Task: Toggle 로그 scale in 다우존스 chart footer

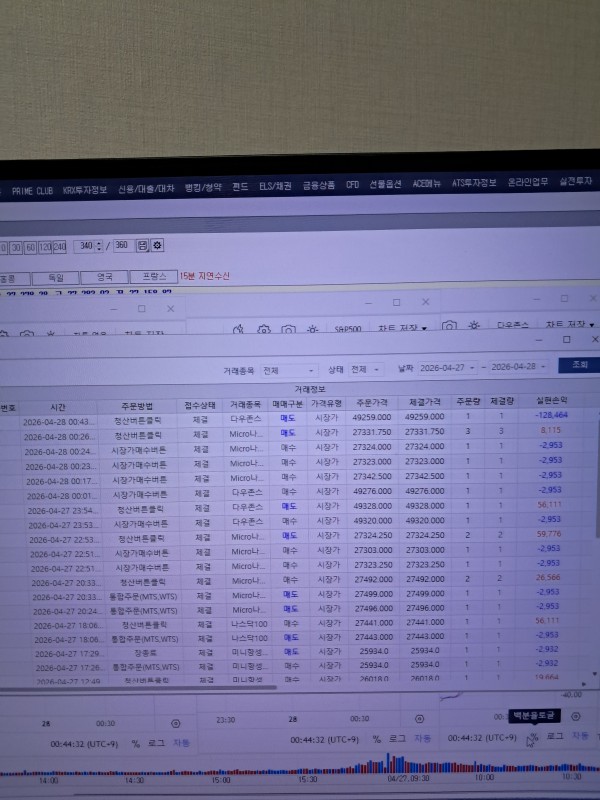Action: [x=555, y=736]
